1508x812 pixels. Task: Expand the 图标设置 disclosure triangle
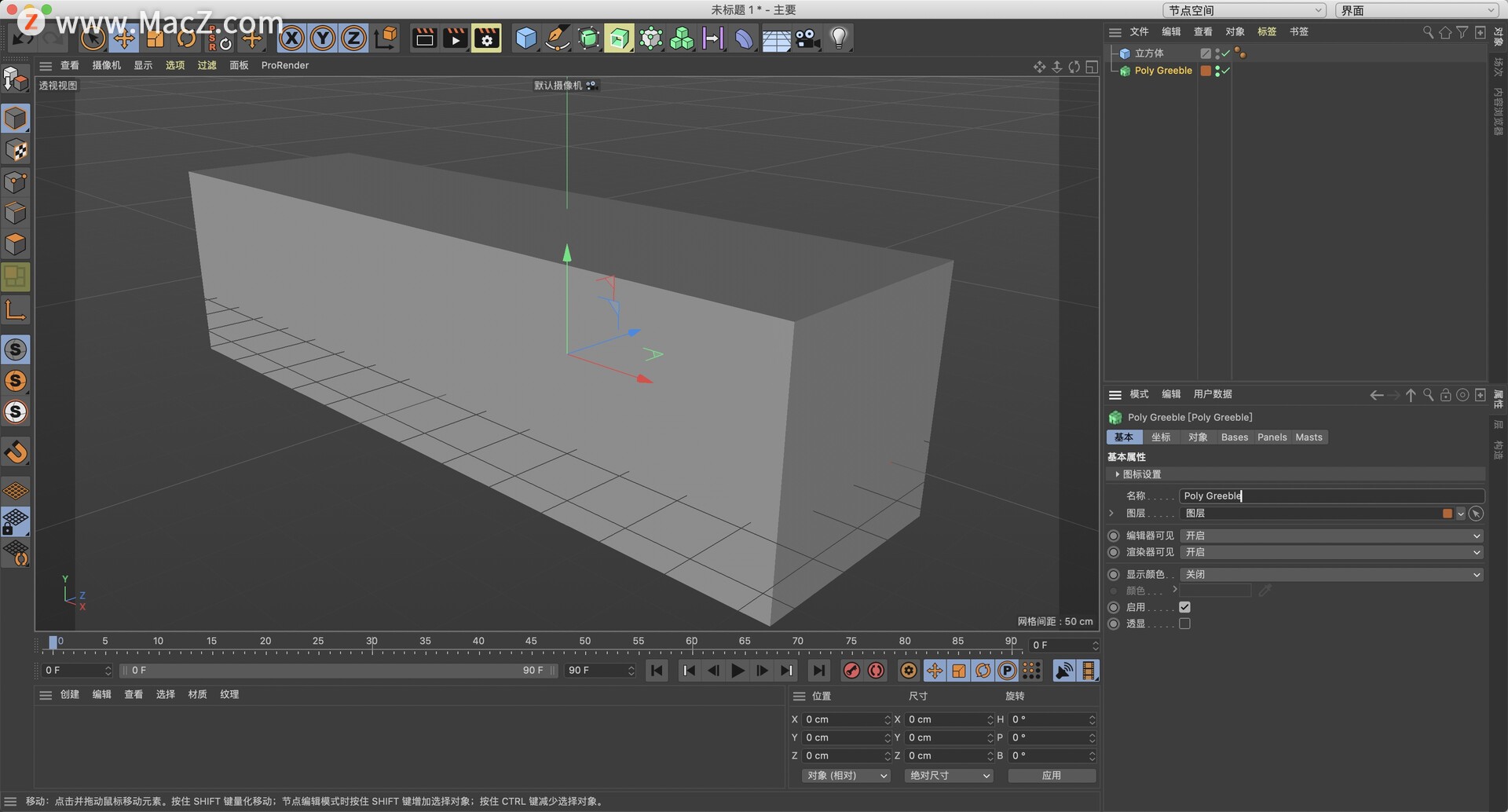point(1118,474)
